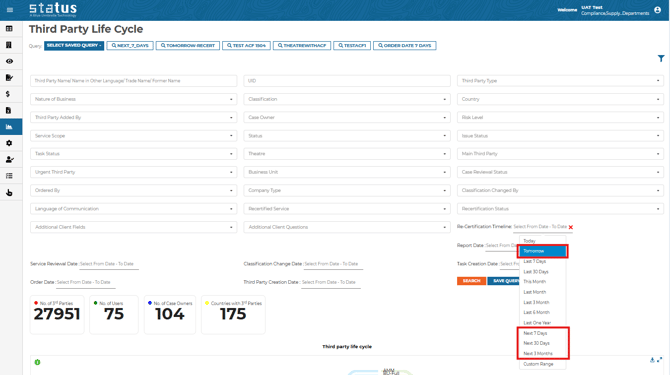Open the Ordered By dropdown
The height and width of the screenshot is (375, 670).
pyautogui.click(x=133, y=190)
